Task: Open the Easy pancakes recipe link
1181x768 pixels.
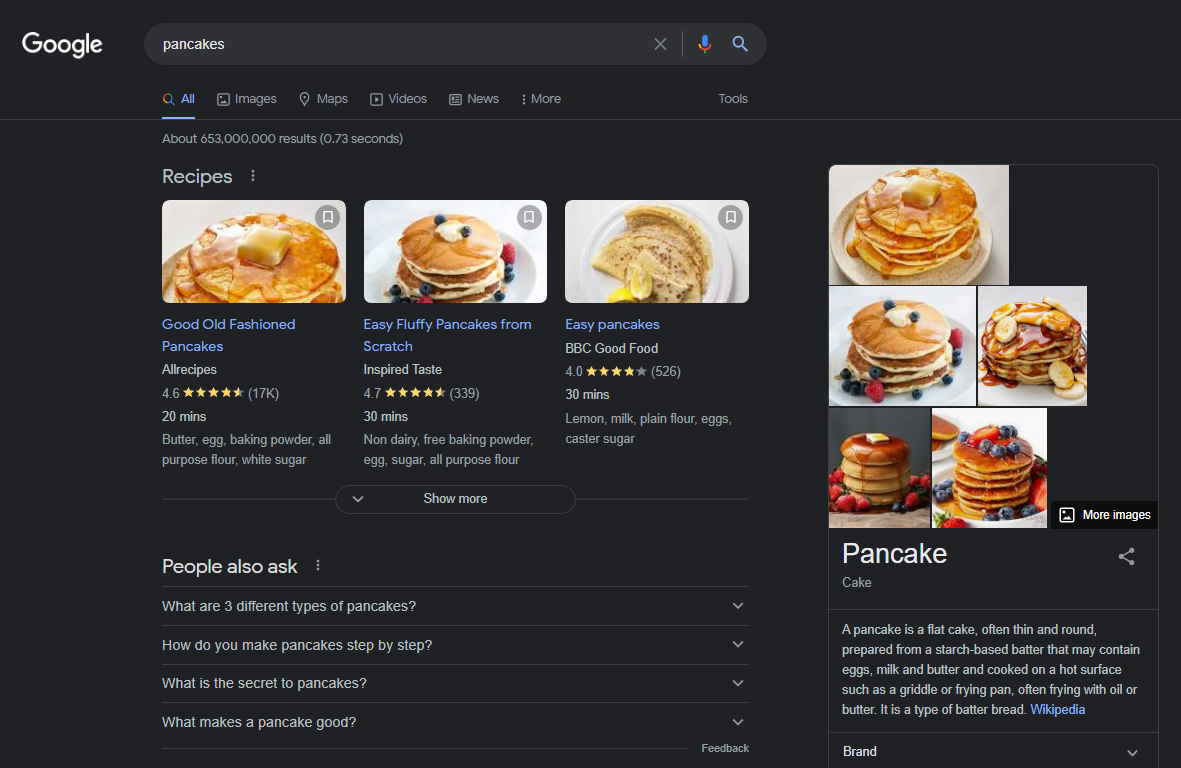Action: click(x=612, y=325)
